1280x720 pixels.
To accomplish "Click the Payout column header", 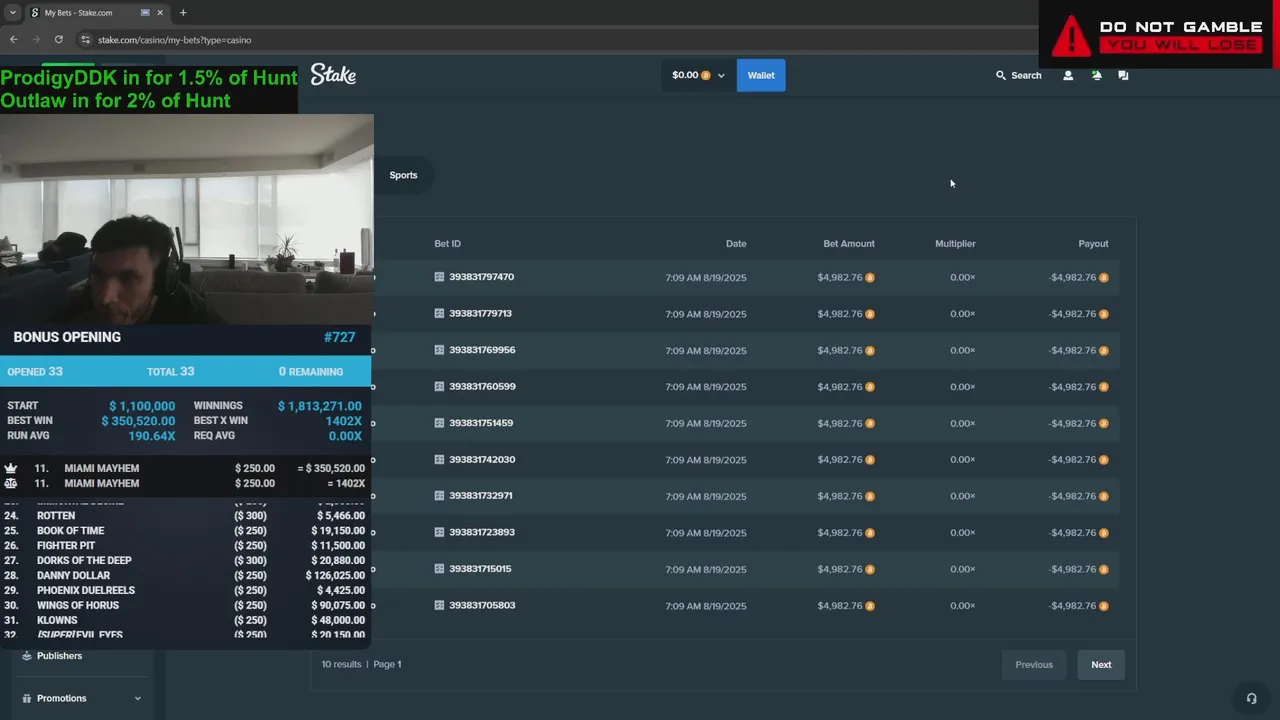I will click(x=1093, y=244).
